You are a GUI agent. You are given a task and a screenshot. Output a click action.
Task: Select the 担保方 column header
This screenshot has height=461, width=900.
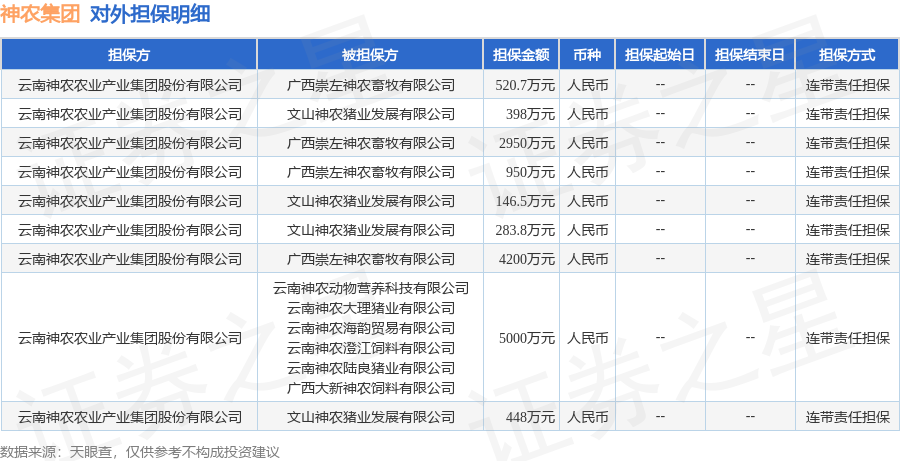click(x=129, y=55)
